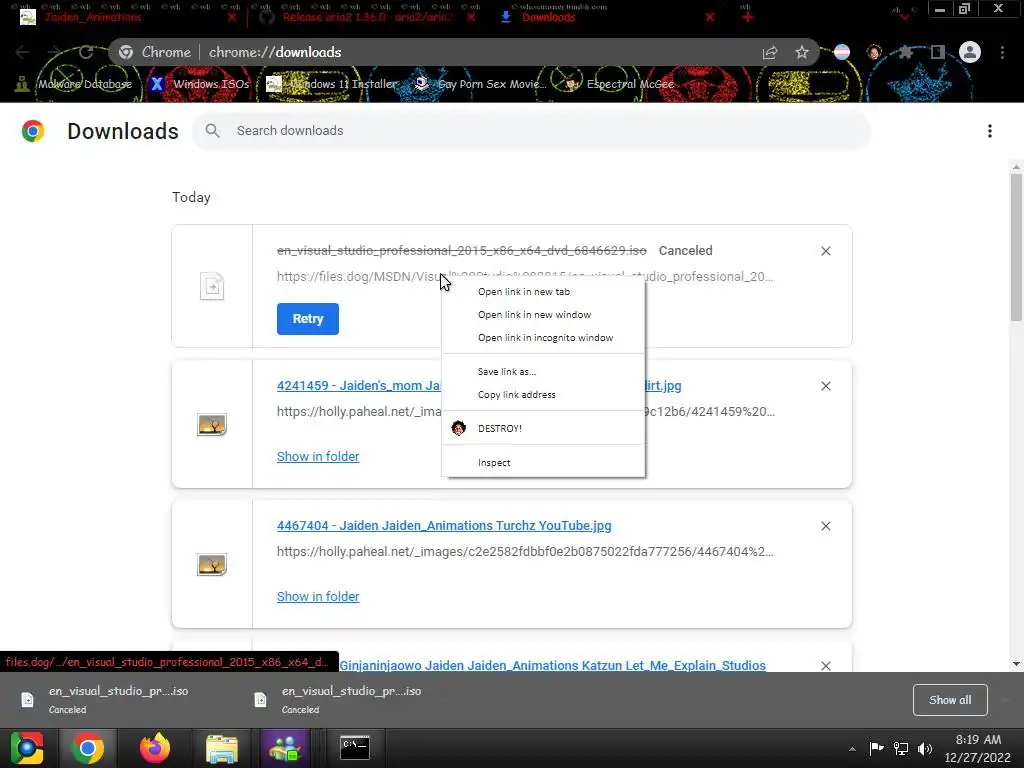
Task: Click the file icon of the canceled ISO
Action: pos(212,286)
